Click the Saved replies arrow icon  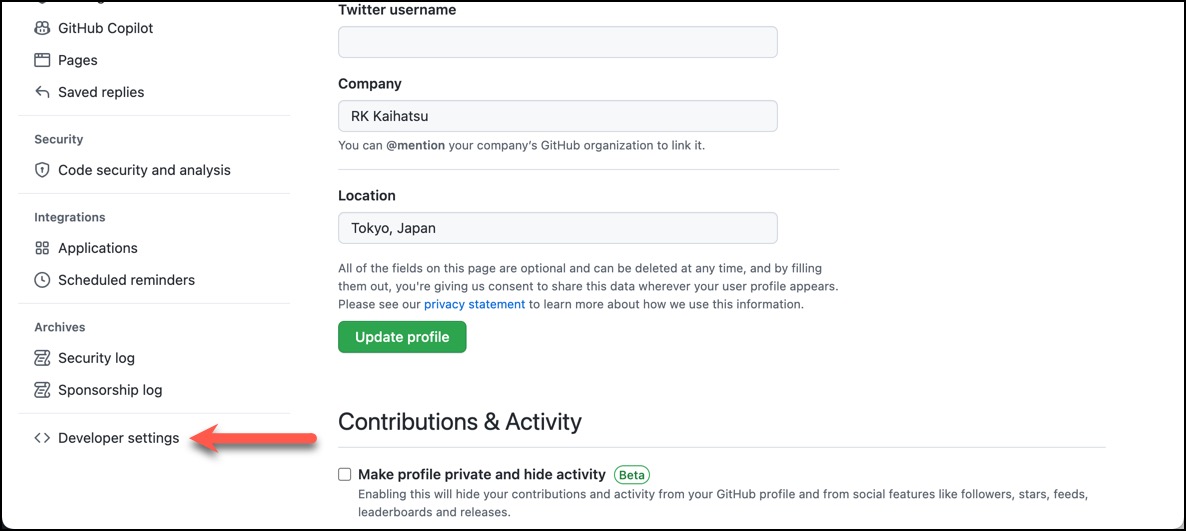point(42,92)
